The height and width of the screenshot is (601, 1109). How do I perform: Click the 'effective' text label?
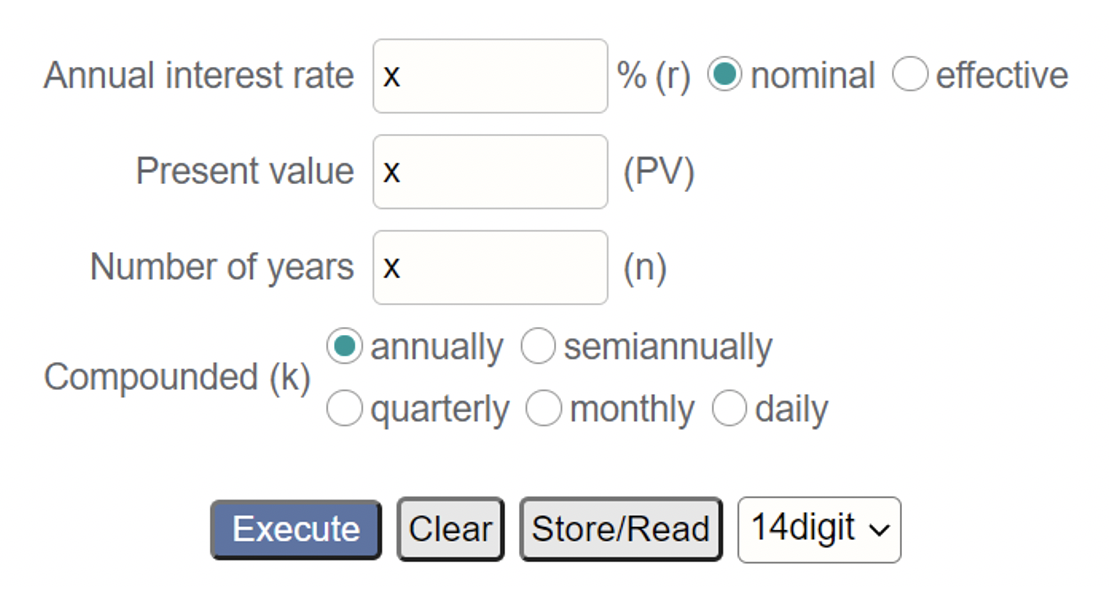[x=1001, y=75]
